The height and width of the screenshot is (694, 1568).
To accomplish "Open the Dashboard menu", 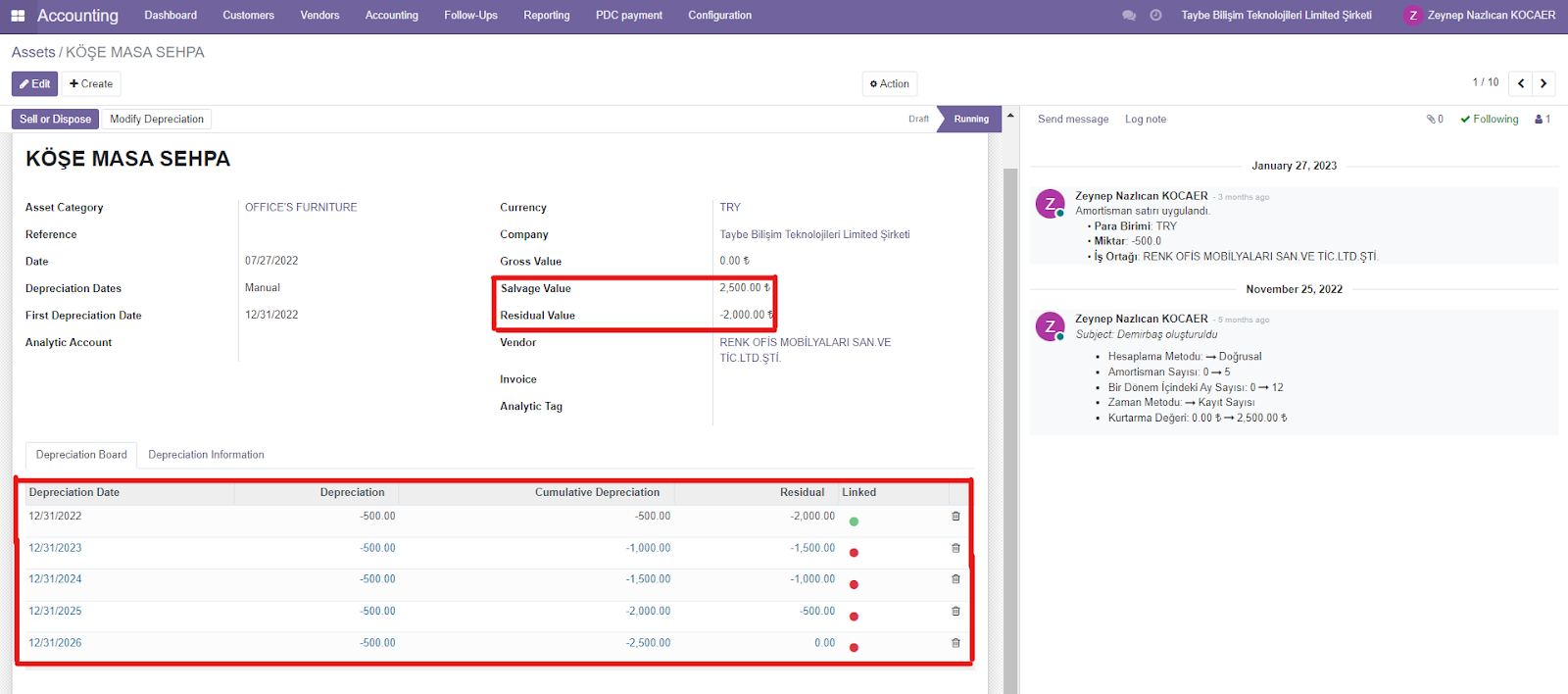I will click(x=171, y=16).
